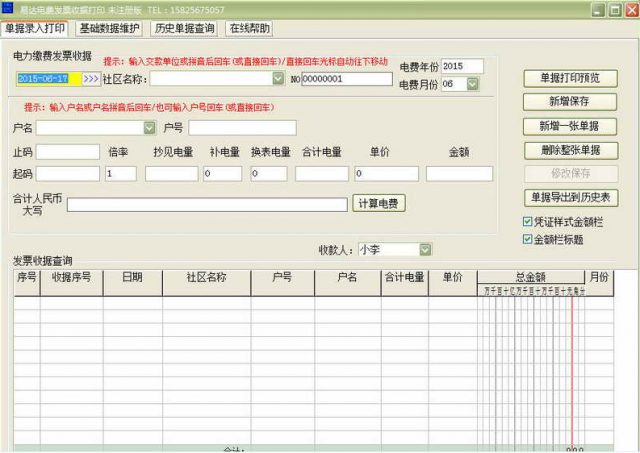This screenshot has width=640, height=453.
Task: Click the 止码 input field
Action: (68, 152)
